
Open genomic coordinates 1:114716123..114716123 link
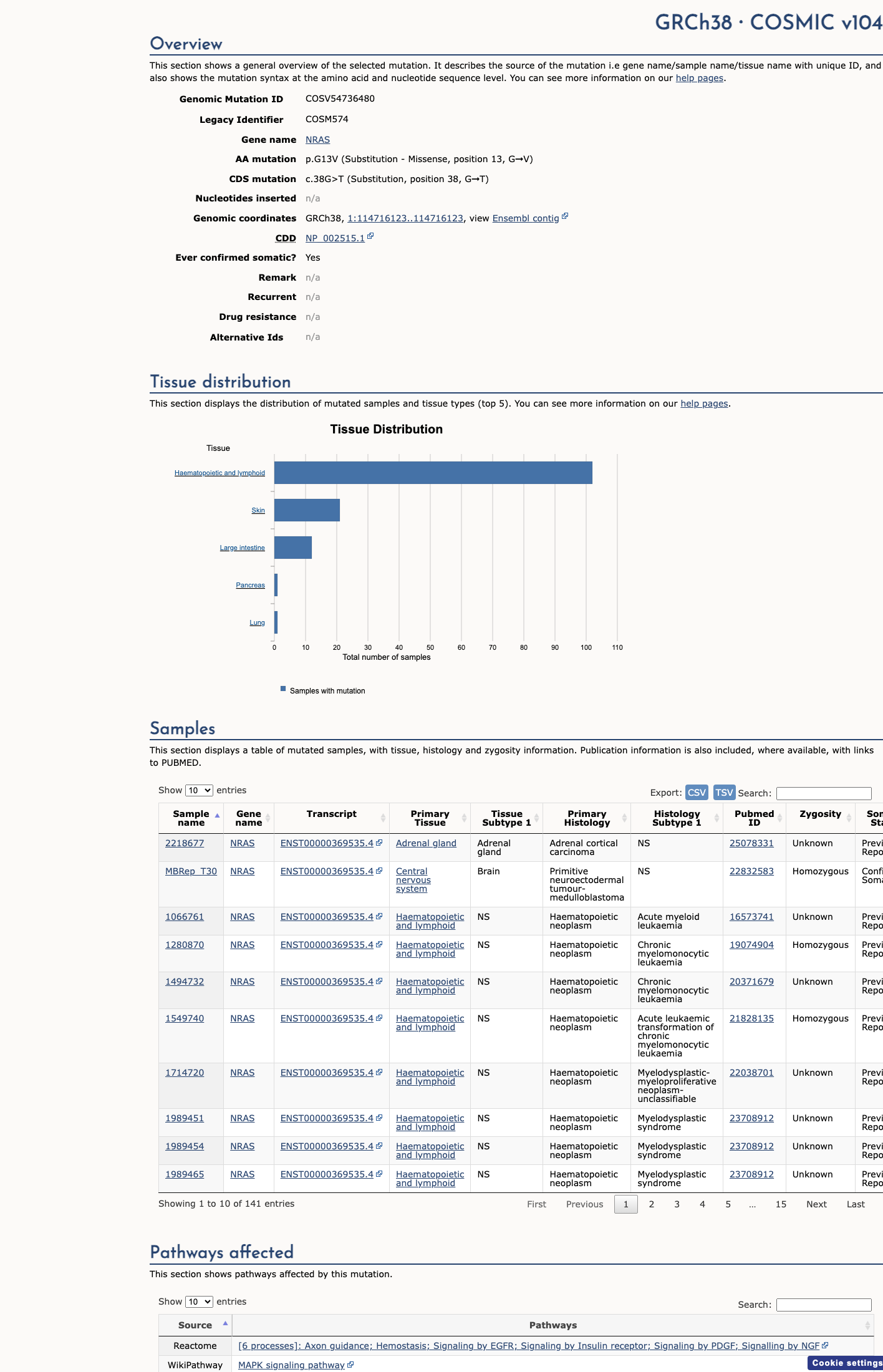click(405, 218)
